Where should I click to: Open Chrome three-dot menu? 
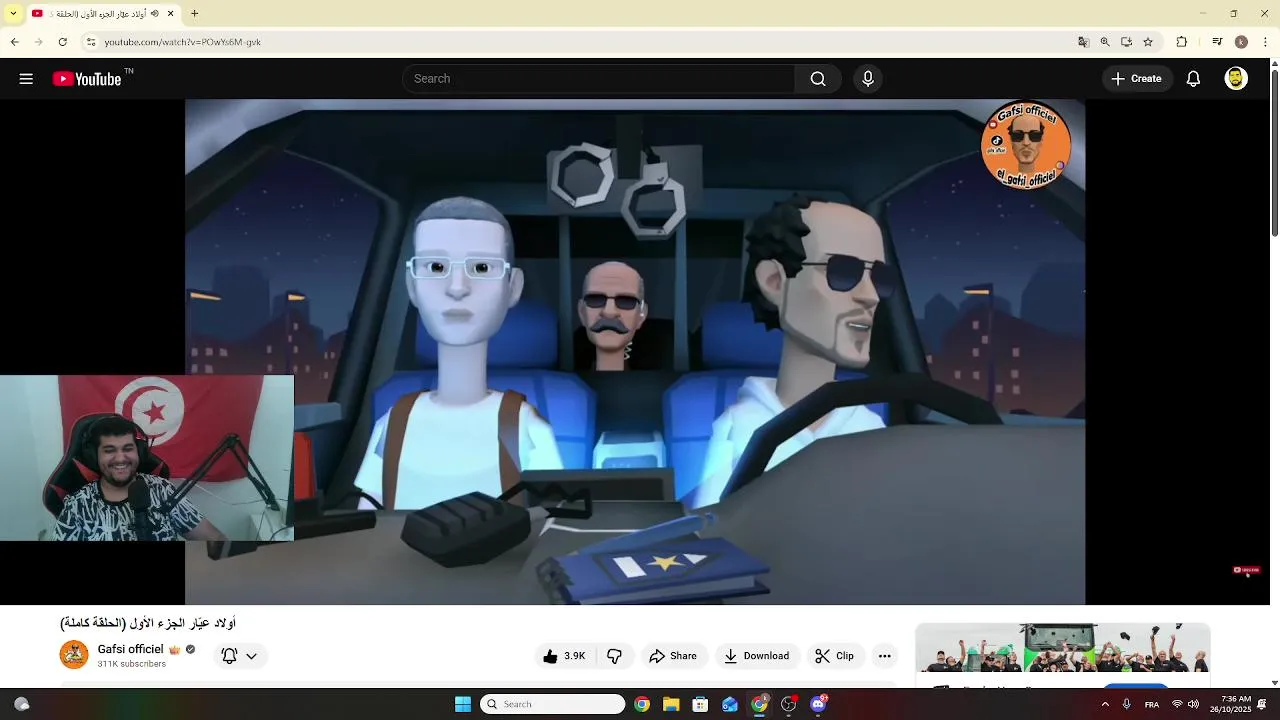(x=1266, y=42)
